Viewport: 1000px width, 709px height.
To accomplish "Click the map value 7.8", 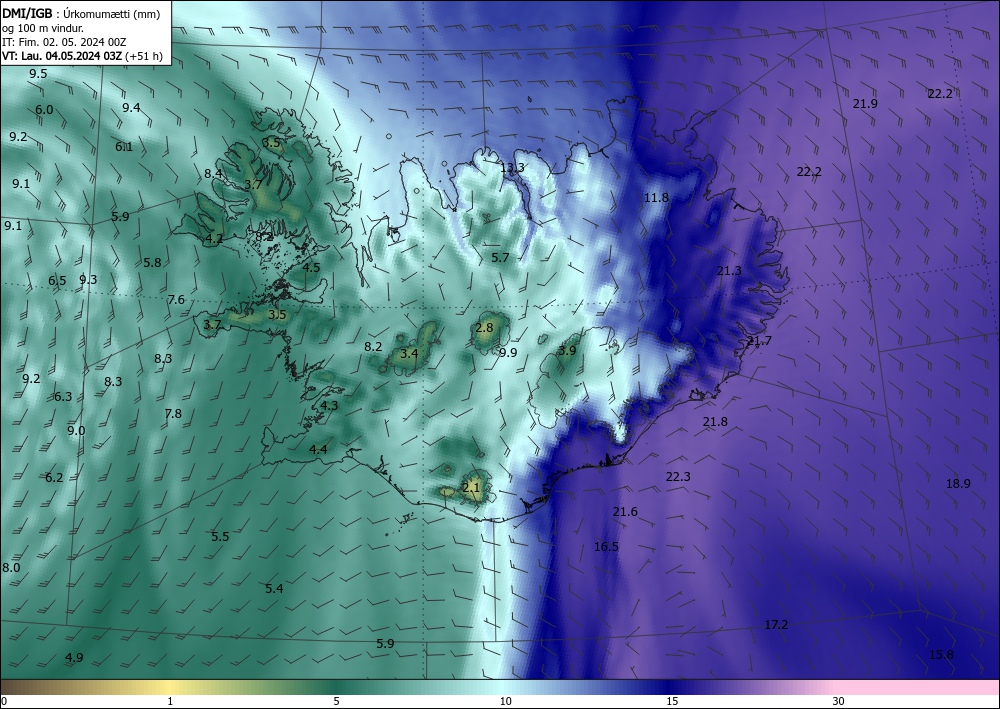I will (x=173, y=414).
